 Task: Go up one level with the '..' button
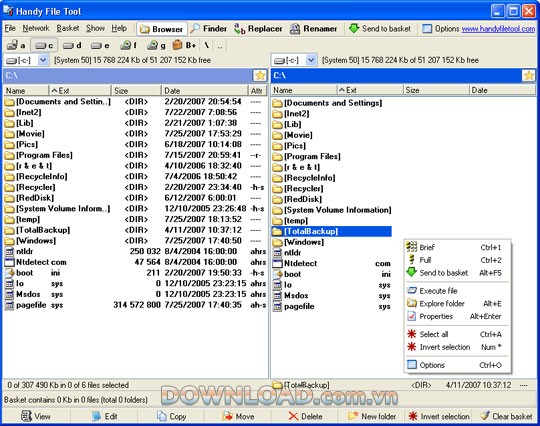tap(220, 45)
